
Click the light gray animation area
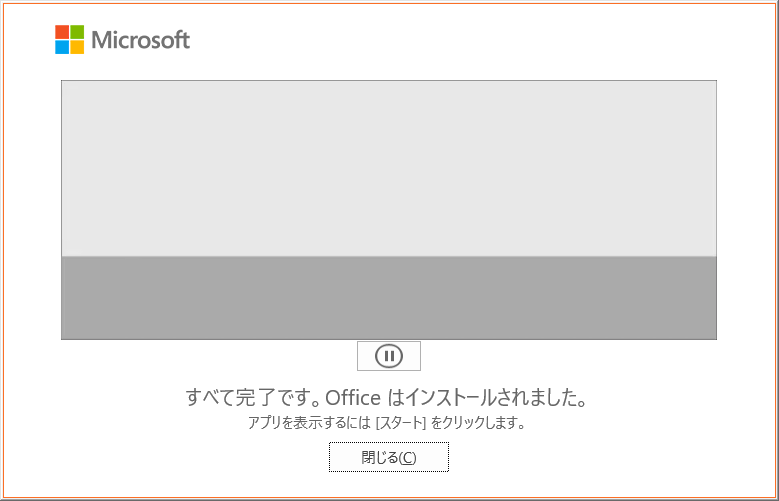[389, 168]
